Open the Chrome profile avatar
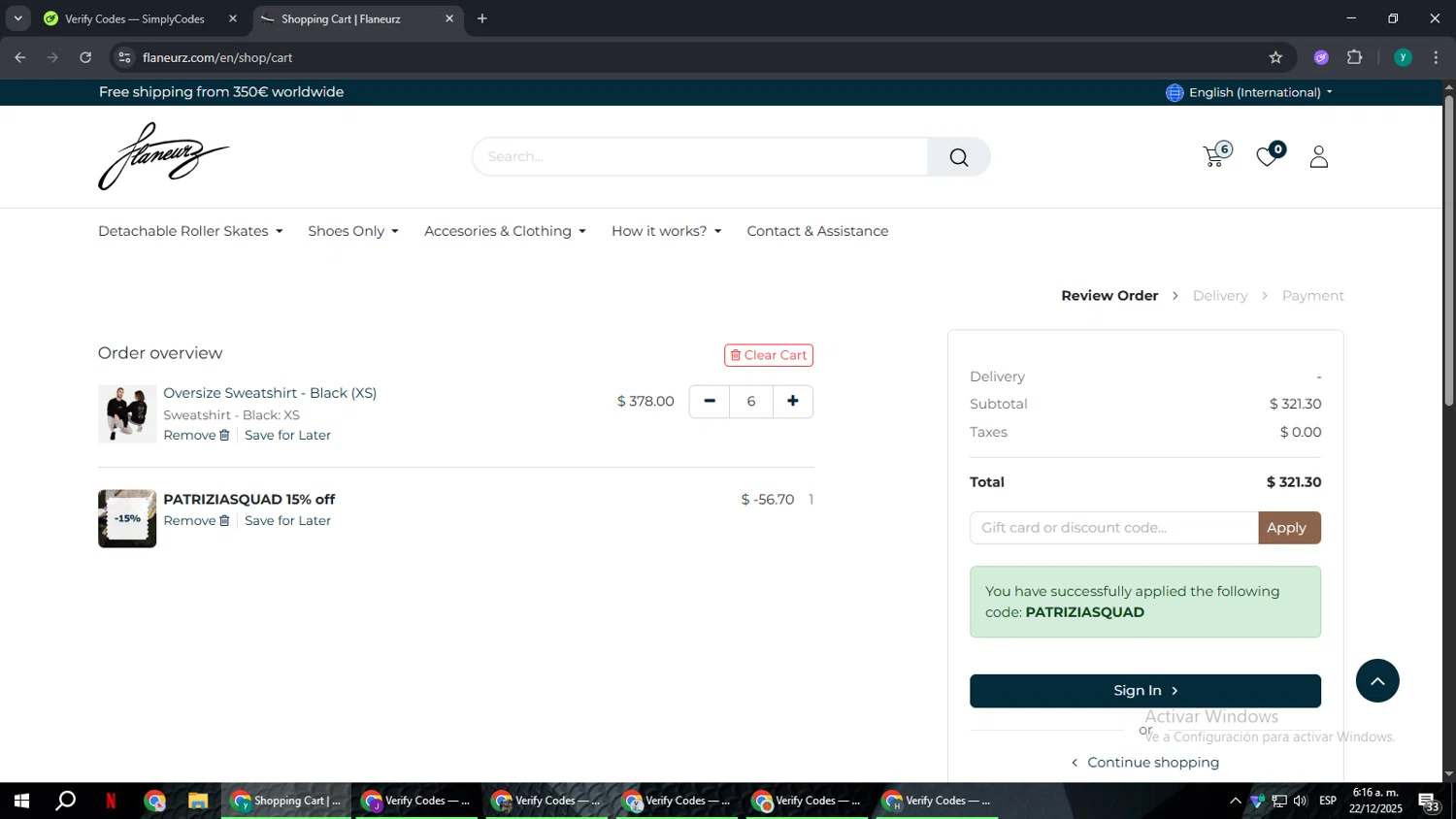This screenshot has width=1456, height=819. 1403,57
